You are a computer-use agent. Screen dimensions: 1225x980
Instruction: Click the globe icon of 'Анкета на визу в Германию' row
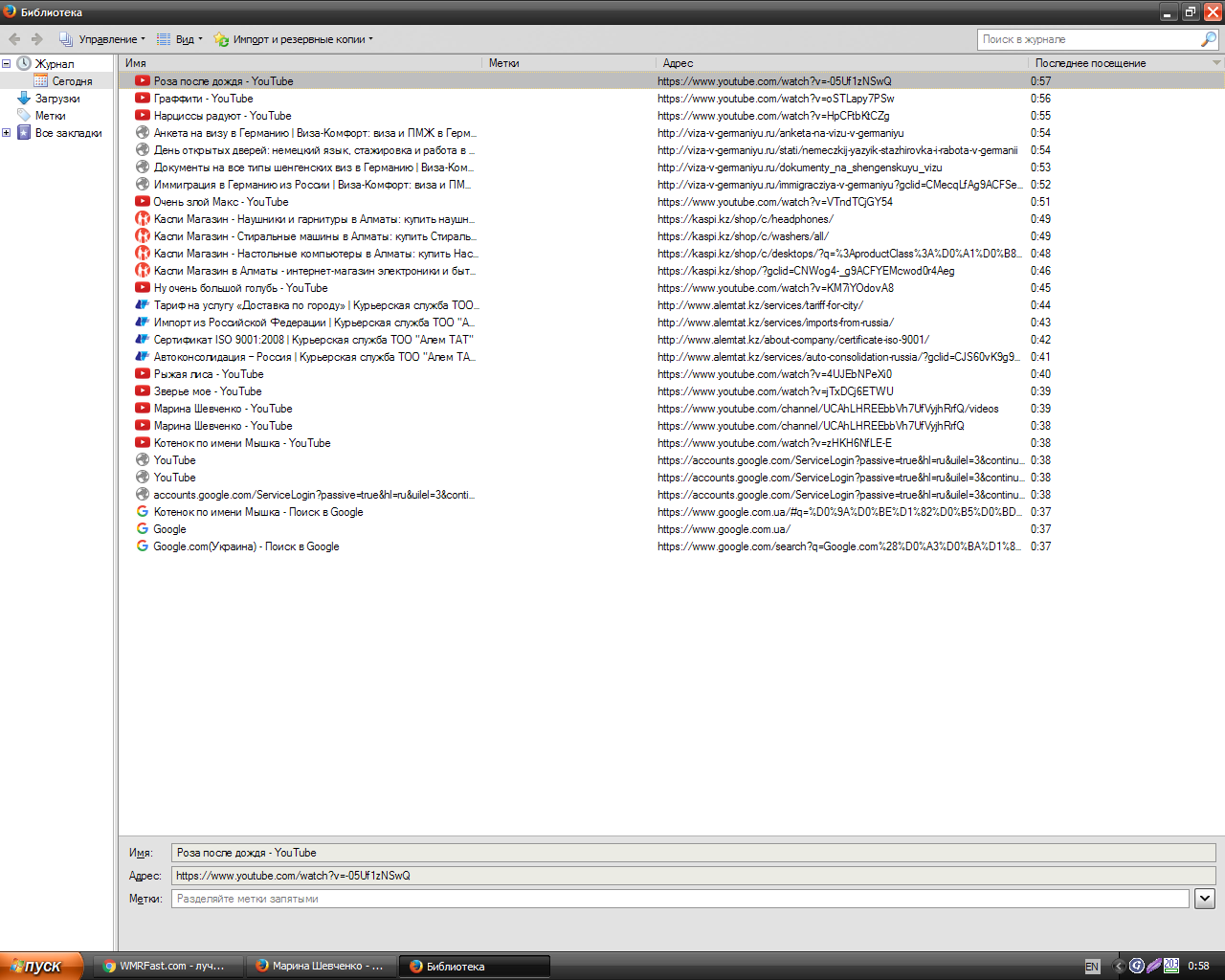coord(143,133)
